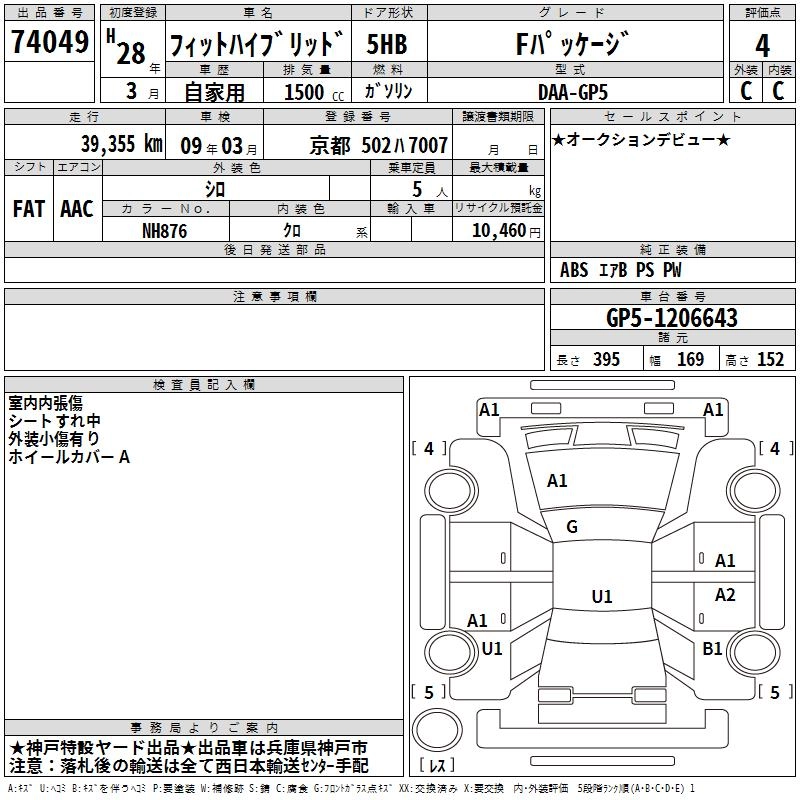
Task: Click mileage value 39,355 km
Action: pyautogui.click(x=121, y=144)
